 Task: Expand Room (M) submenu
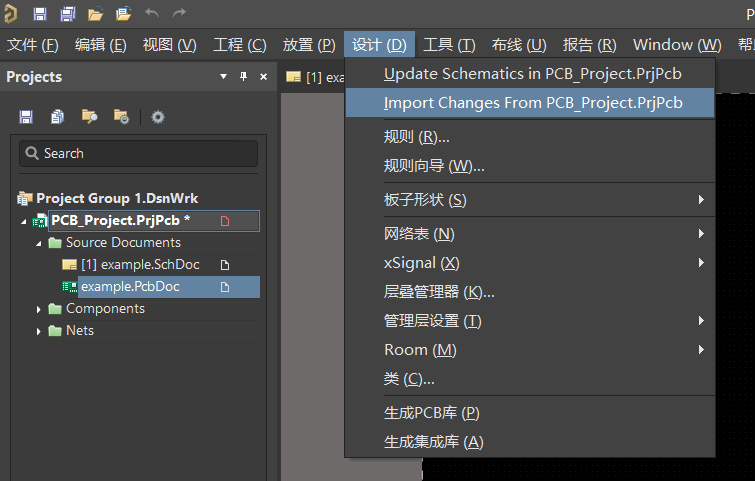[x=530, y=350]
